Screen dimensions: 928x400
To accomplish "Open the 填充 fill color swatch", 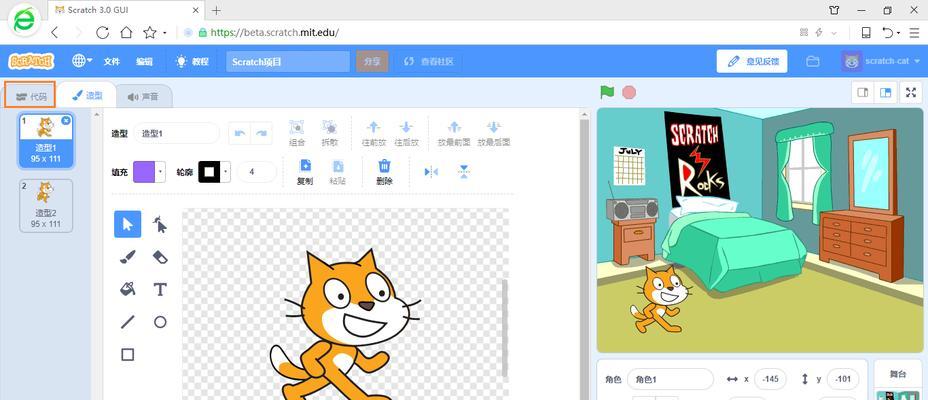I will (x=149, y=172).
